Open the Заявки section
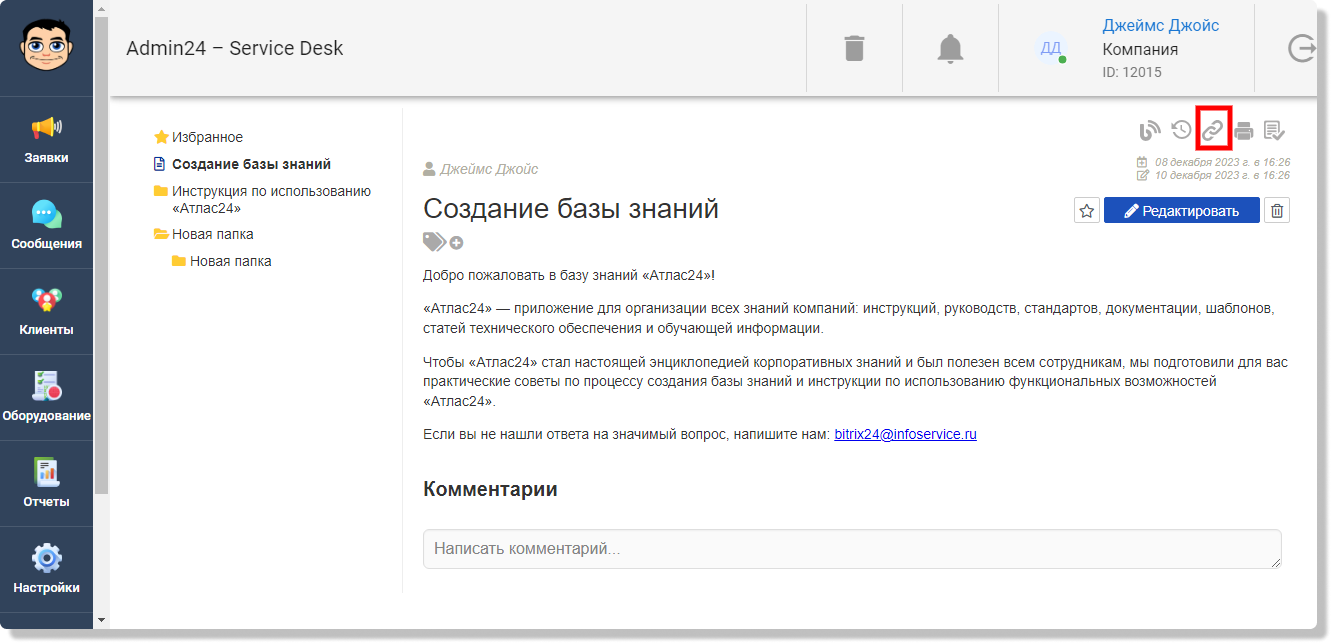The height and width of the screenshot is (643, 1331). coord(46,139)
